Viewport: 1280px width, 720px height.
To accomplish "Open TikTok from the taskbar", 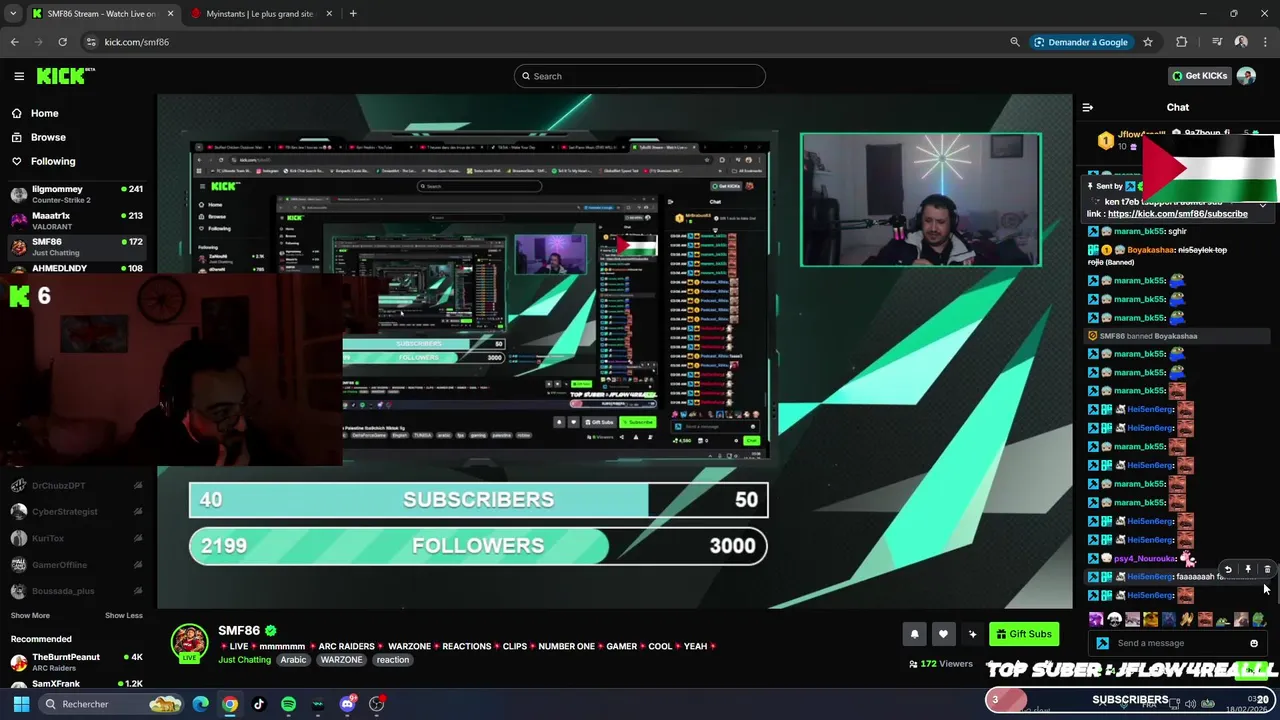I will point(259,704).
